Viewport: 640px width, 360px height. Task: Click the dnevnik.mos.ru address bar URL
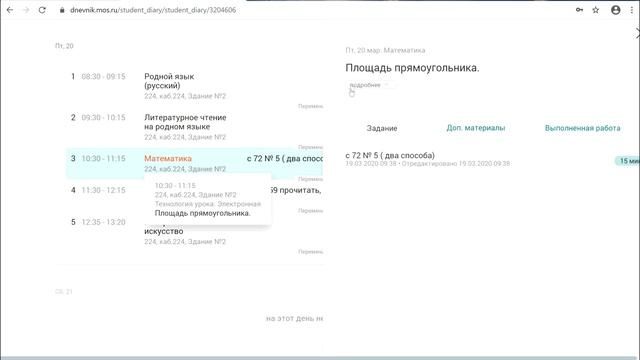point(153,10)
